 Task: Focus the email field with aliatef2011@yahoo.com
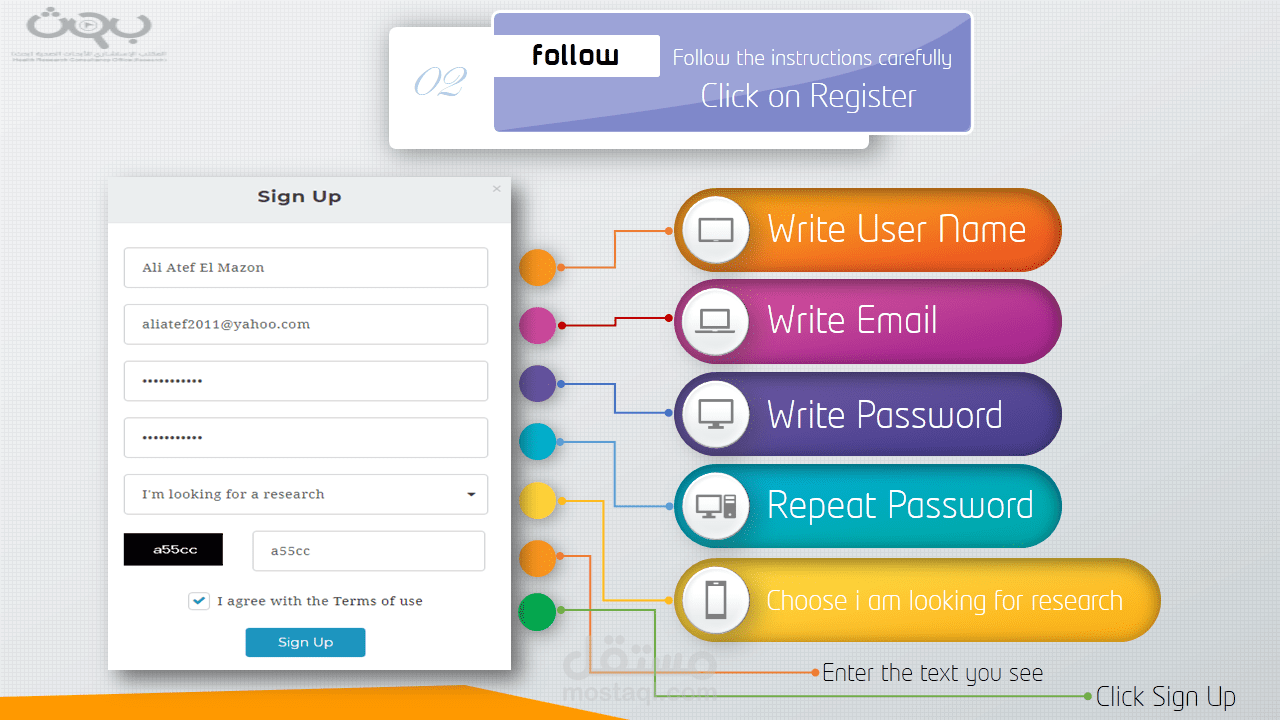(x=305, y=324)
